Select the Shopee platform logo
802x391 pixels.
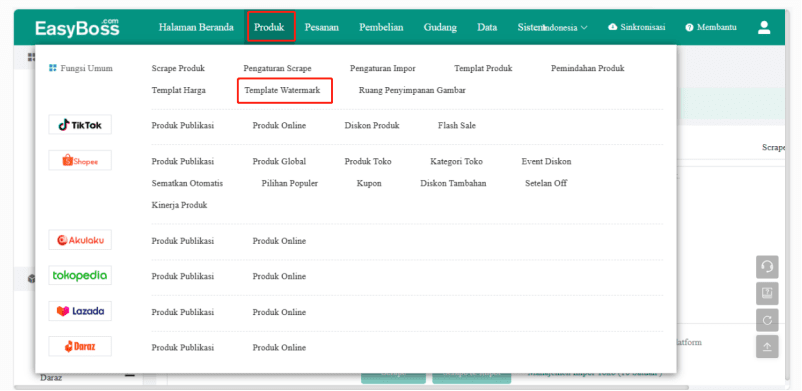pyautogui.click(x=80, y=161)
